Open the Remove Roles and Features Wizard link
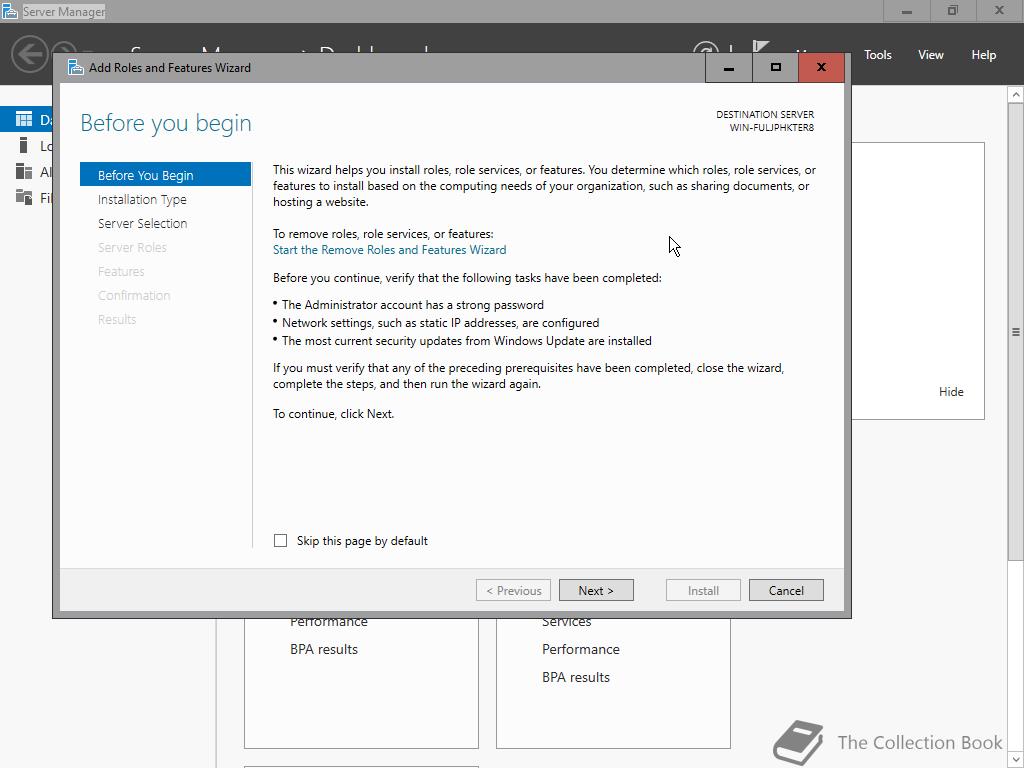The height and width of the screenshot is (768, 1024). tap(389, 249)
